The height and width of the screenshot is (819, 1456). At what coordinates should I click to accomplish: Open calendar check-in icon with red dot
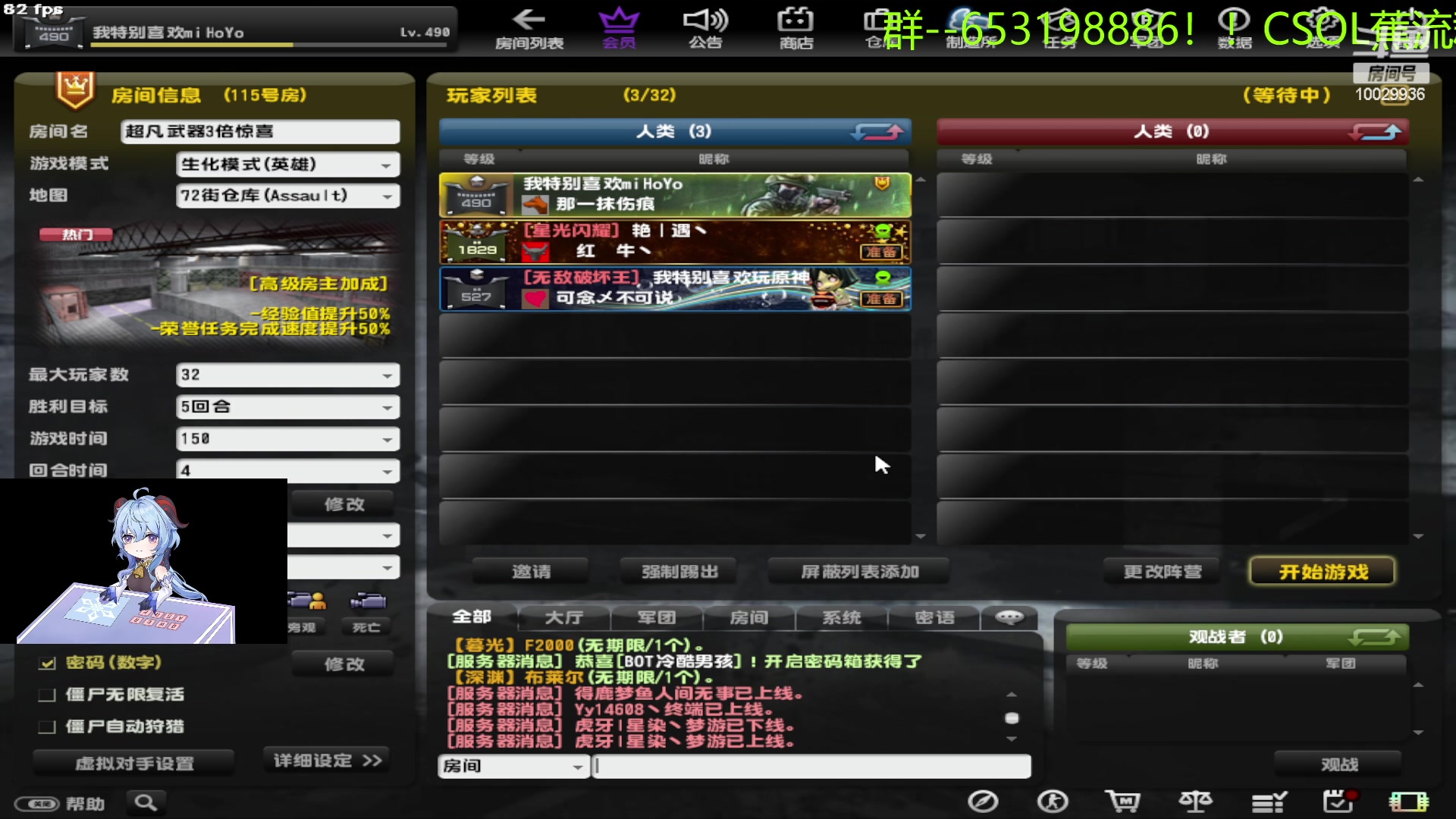pos(1339,801)
